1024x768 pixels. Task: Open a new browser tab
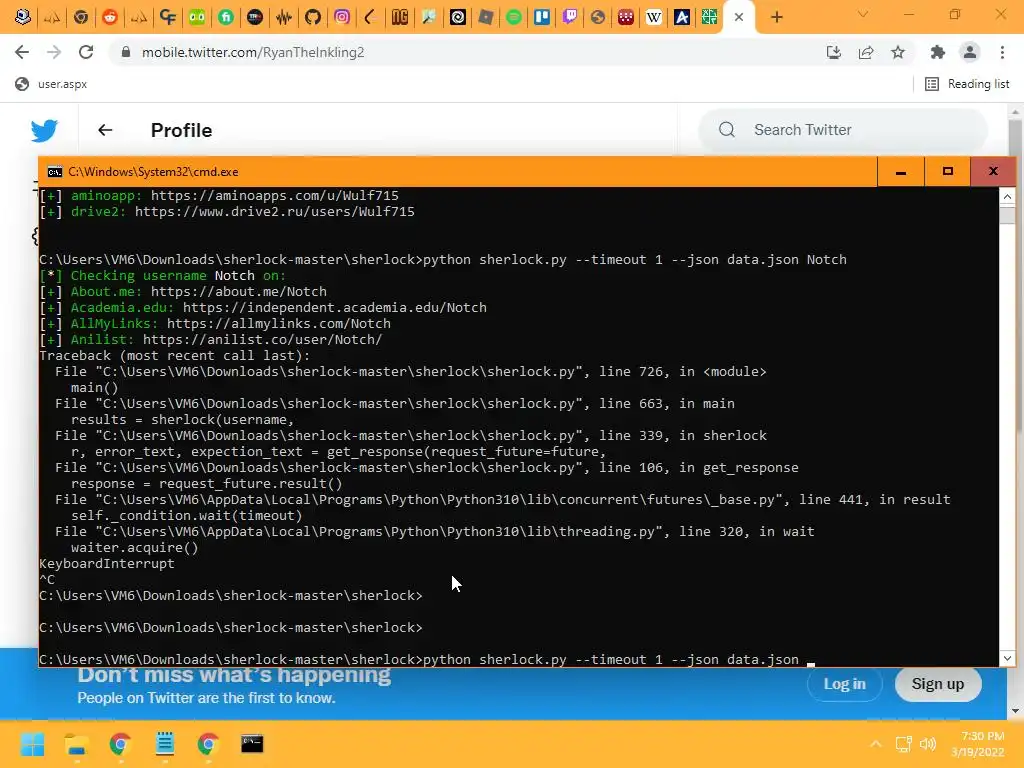(x=776, y=17)
